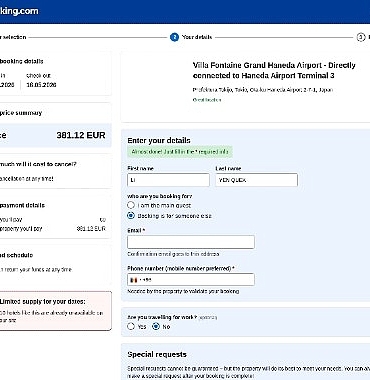Select step 2 Your details circle
This screenshot has height=380, width=370.
pyautogui.click(x=174, y=37)
